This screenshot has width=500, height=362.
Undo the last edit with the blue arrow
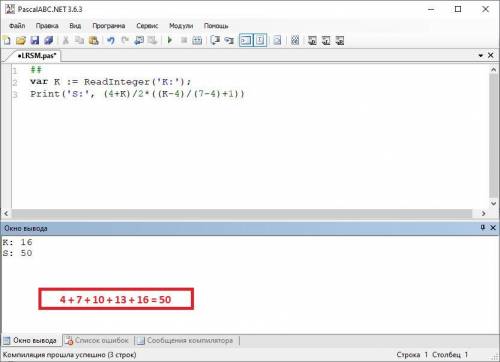pos(111,41)
